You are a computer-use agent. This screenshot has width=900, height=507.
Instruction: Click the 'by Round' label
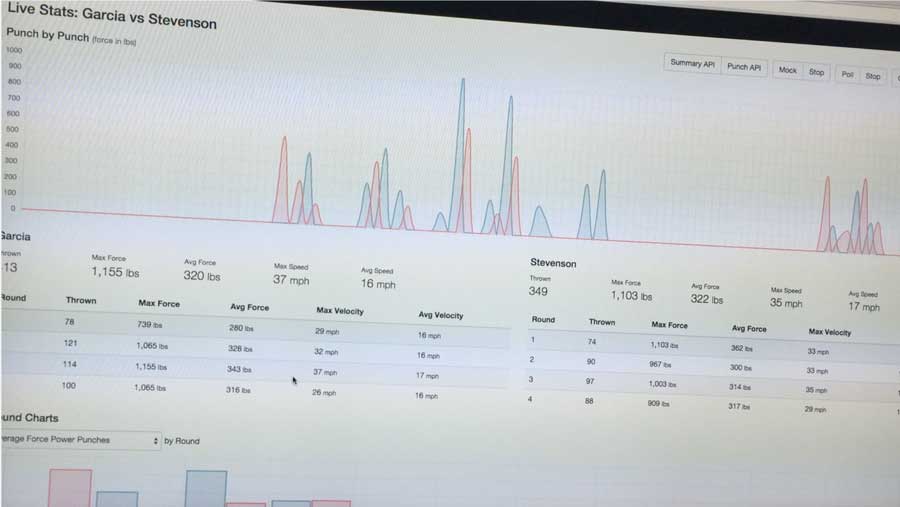click(182, 441)
